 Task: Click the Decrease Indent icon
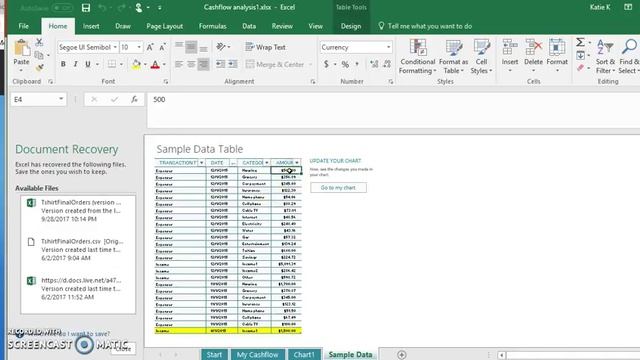[220, 64]
